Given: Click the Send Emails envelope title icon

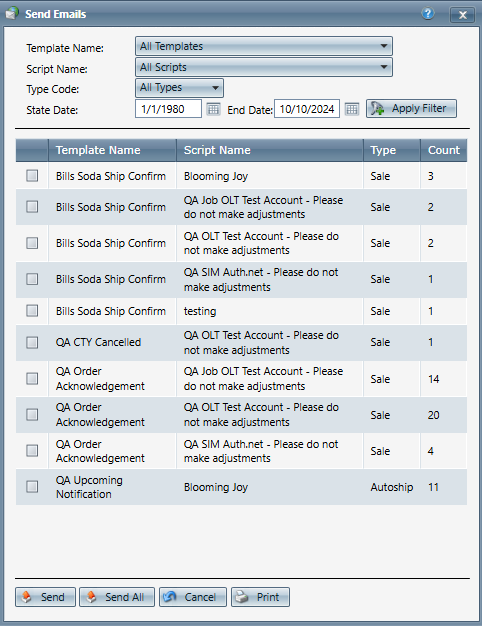Looking at the screenshot, I should pyautogui.click(x=12, y=14).
